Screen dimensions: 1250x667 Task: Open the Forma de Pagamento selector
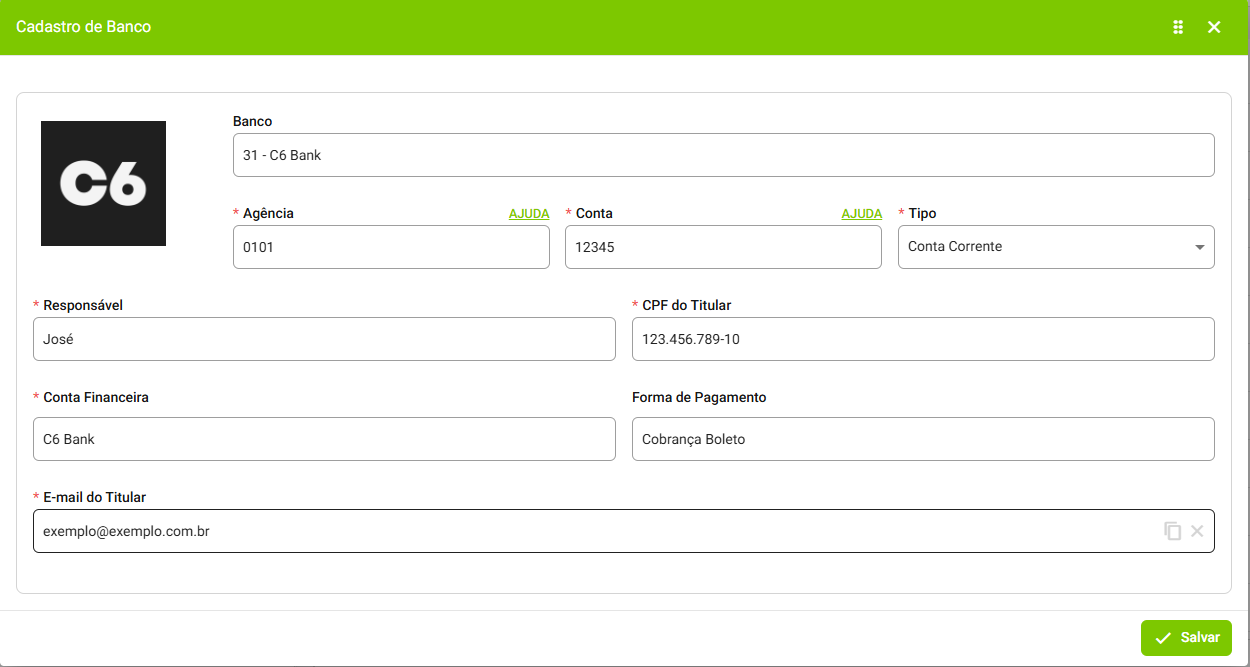(922, 439)
